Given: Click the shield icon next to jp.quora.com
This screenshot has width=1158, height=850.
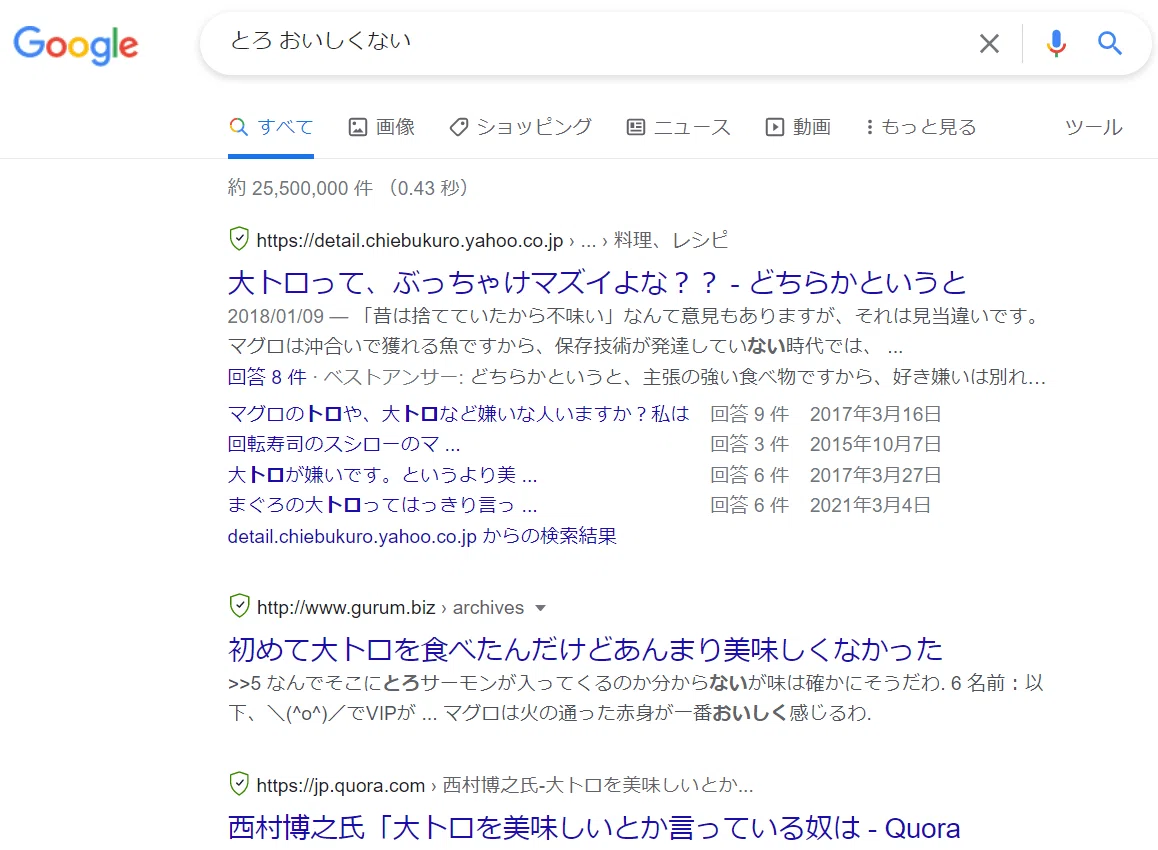Looking at the screenshot, I should coord(239,784).
